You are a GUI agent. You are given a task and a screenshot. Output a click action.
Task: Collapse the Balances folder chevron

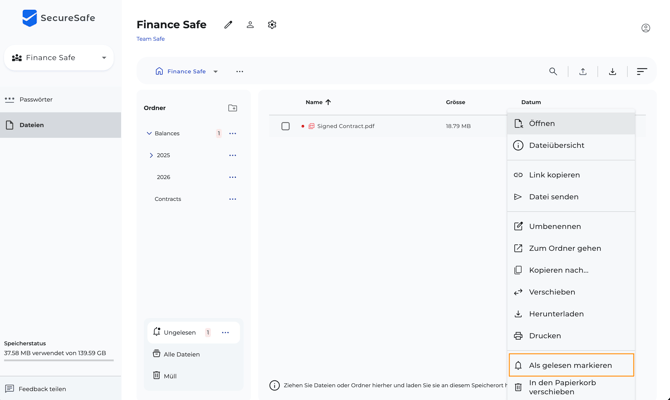tap(149, 133)
